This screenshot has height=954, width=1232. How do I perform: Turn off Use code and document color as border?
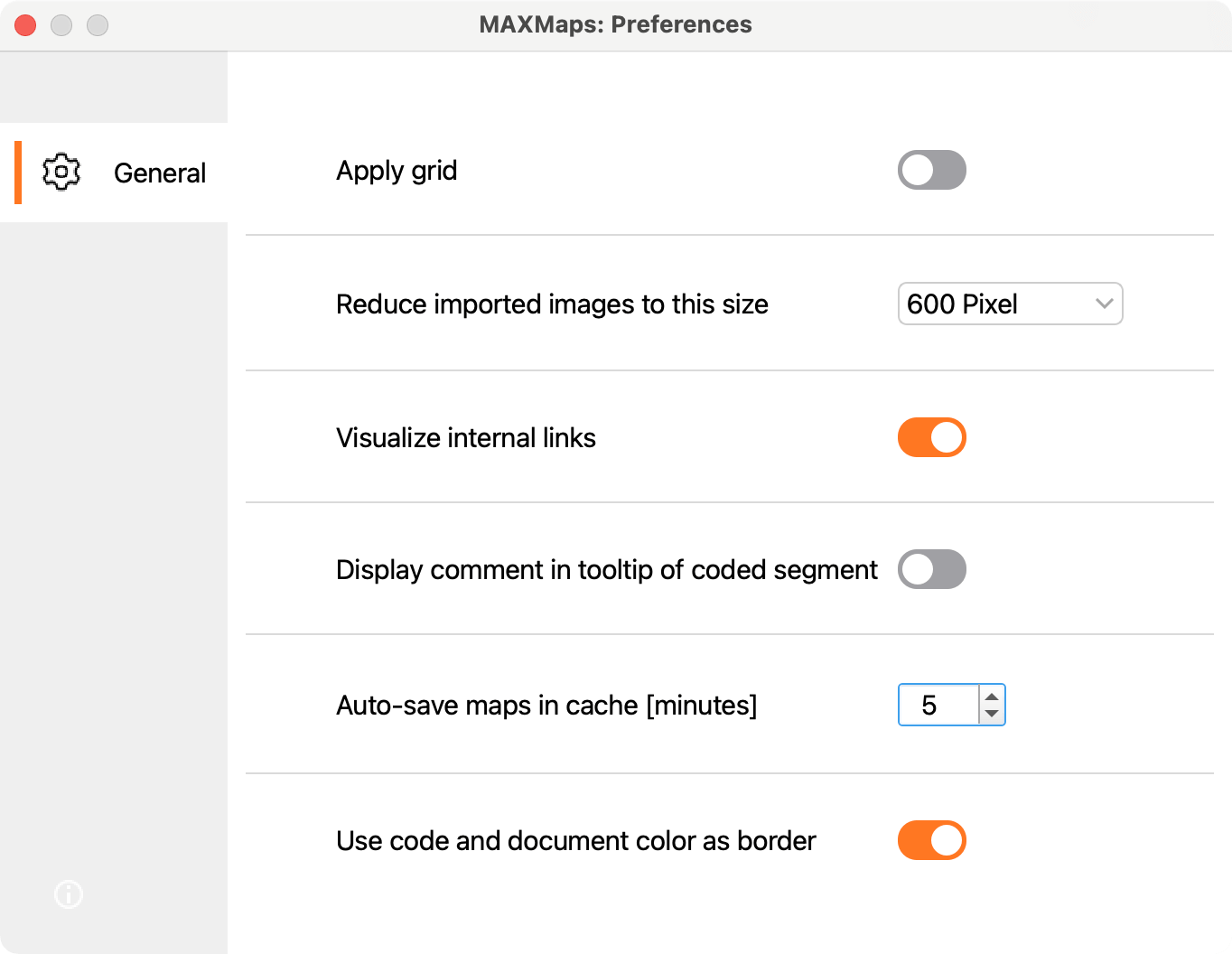pos(931,840)
